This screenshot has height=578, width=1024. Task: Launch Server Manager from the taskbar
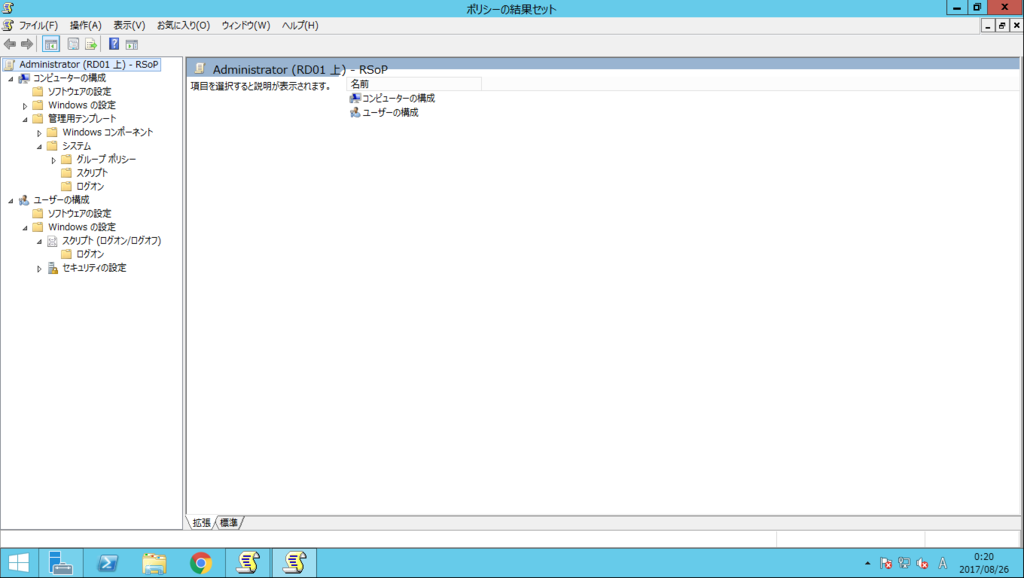[x=61, y=563]
